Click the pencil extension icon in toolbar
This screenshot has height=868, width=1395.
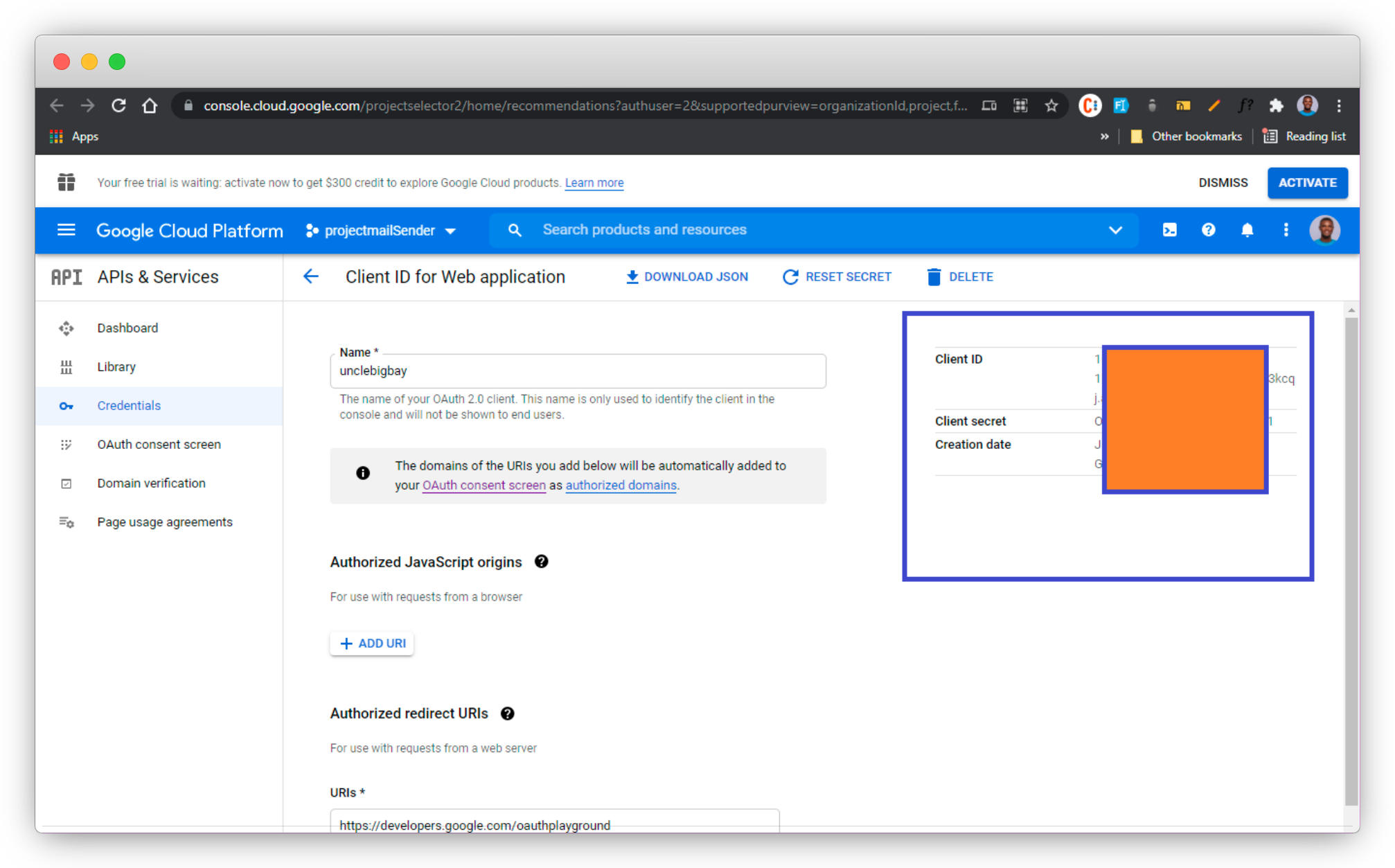[1214, 105]
